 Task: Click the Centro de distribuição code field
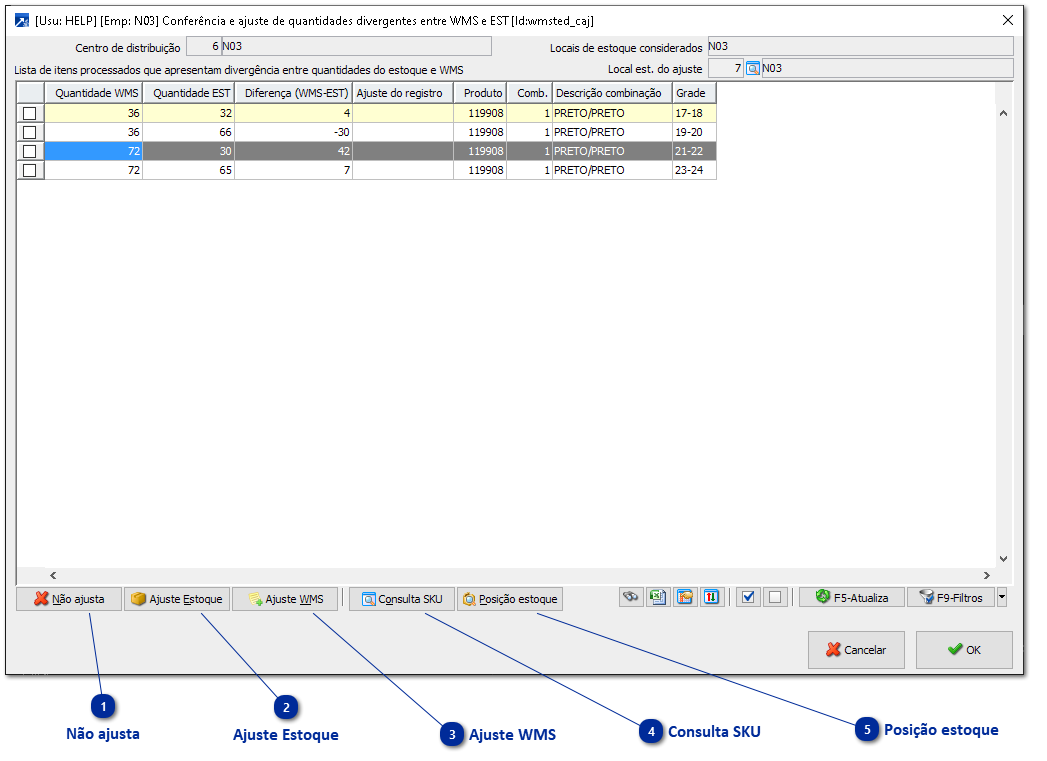(x=204, y=46)
